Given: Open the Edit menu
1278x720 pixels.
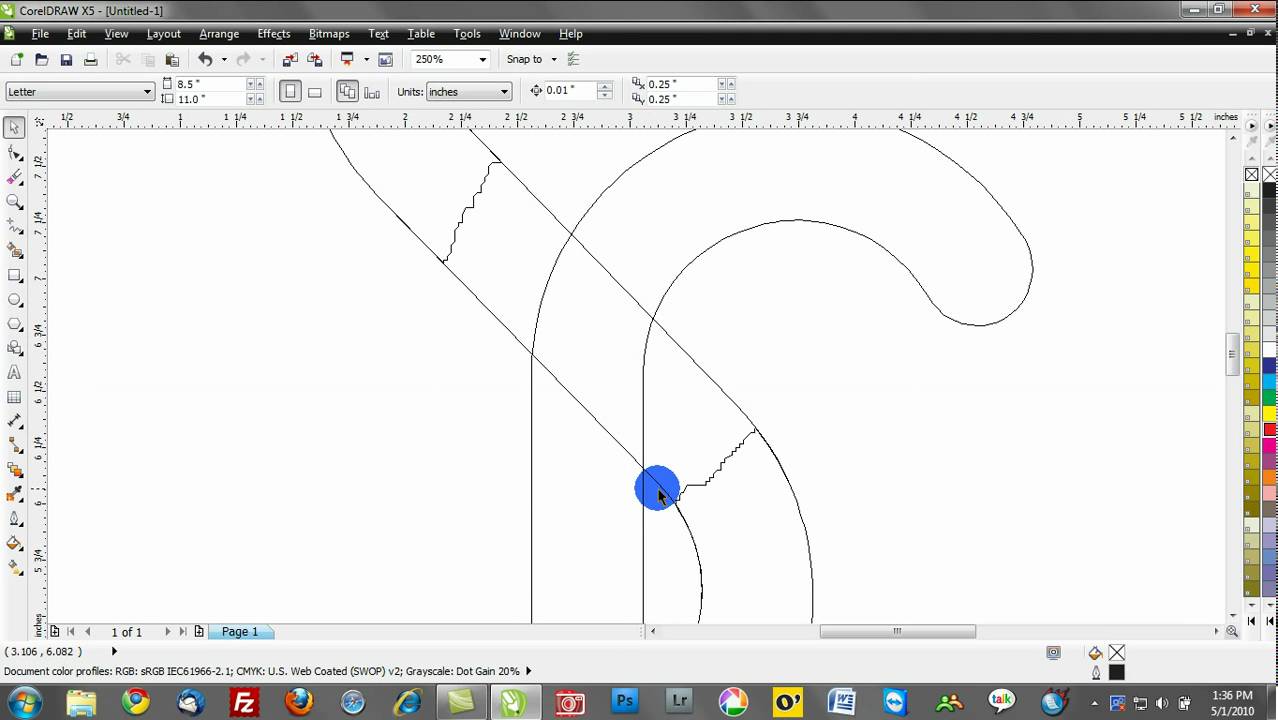Looking at the screenshot, I should point(77,34).
